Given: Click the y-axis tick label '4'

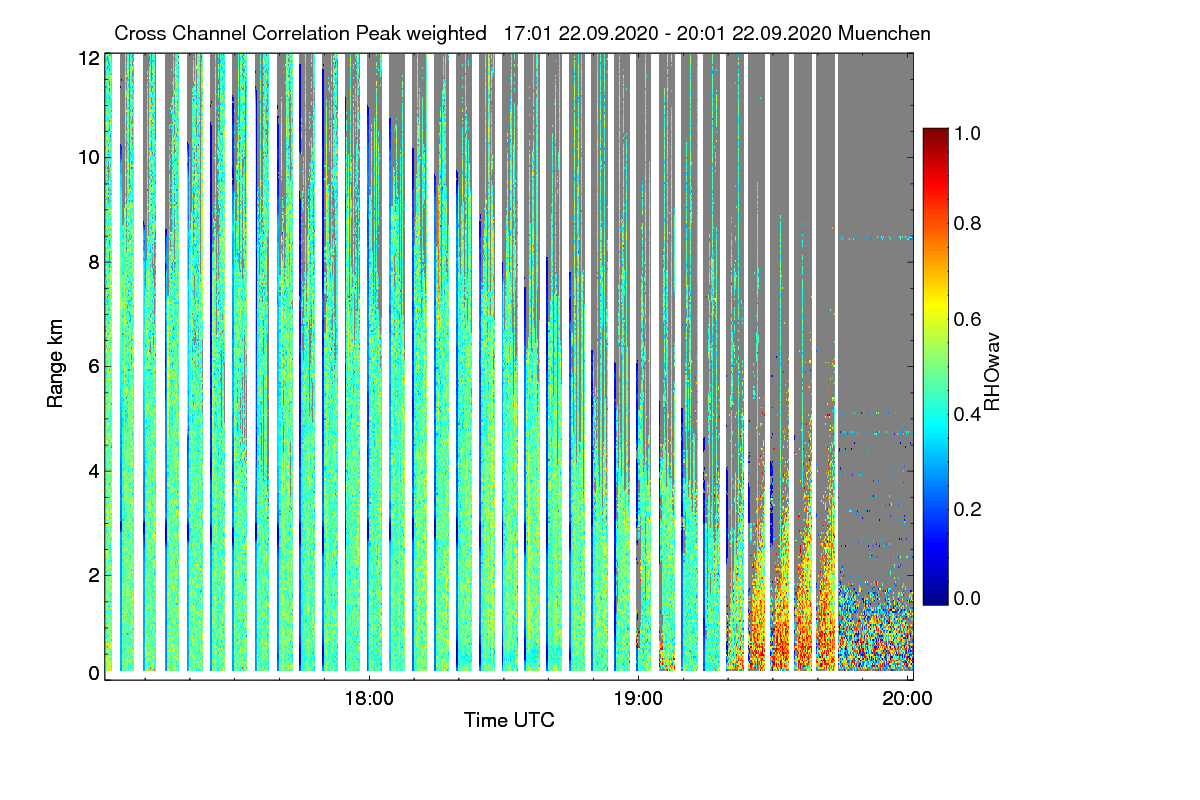Looking at the screenshot, I should click(x=93, y=470).
